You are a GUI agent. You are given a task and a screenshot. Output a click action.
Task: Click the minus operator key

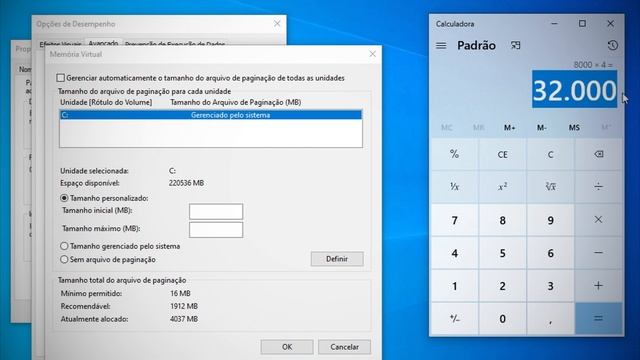(598, 253)
